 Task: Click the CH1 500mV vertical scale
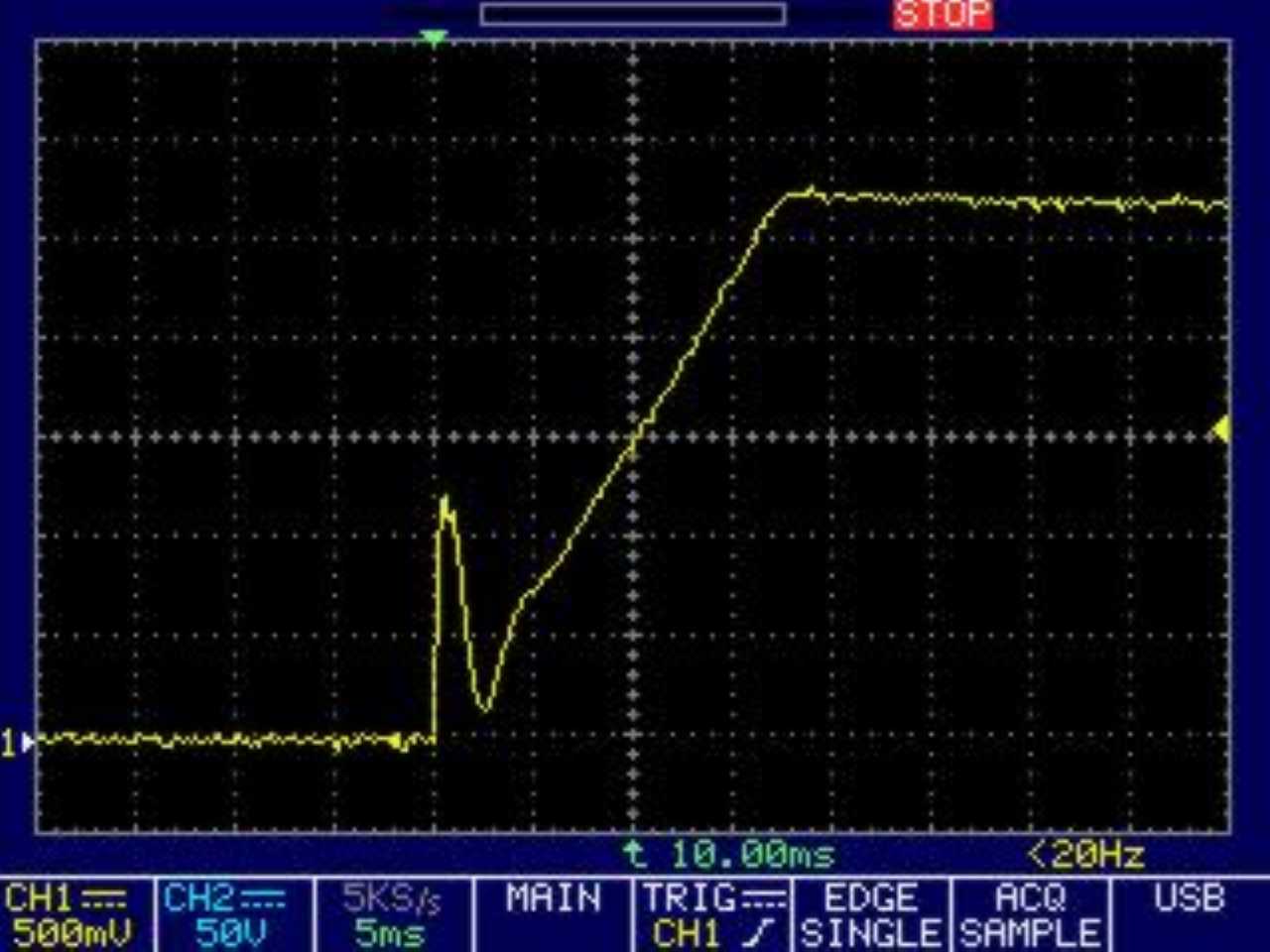pos(71,933)
